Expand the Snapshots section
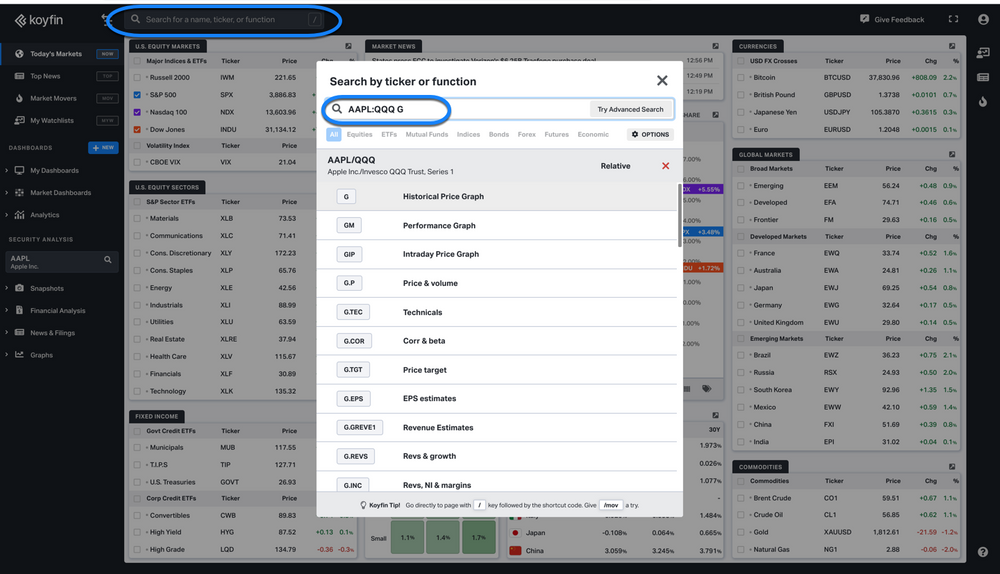The image size is (1000, 574). tap(6, 288)
